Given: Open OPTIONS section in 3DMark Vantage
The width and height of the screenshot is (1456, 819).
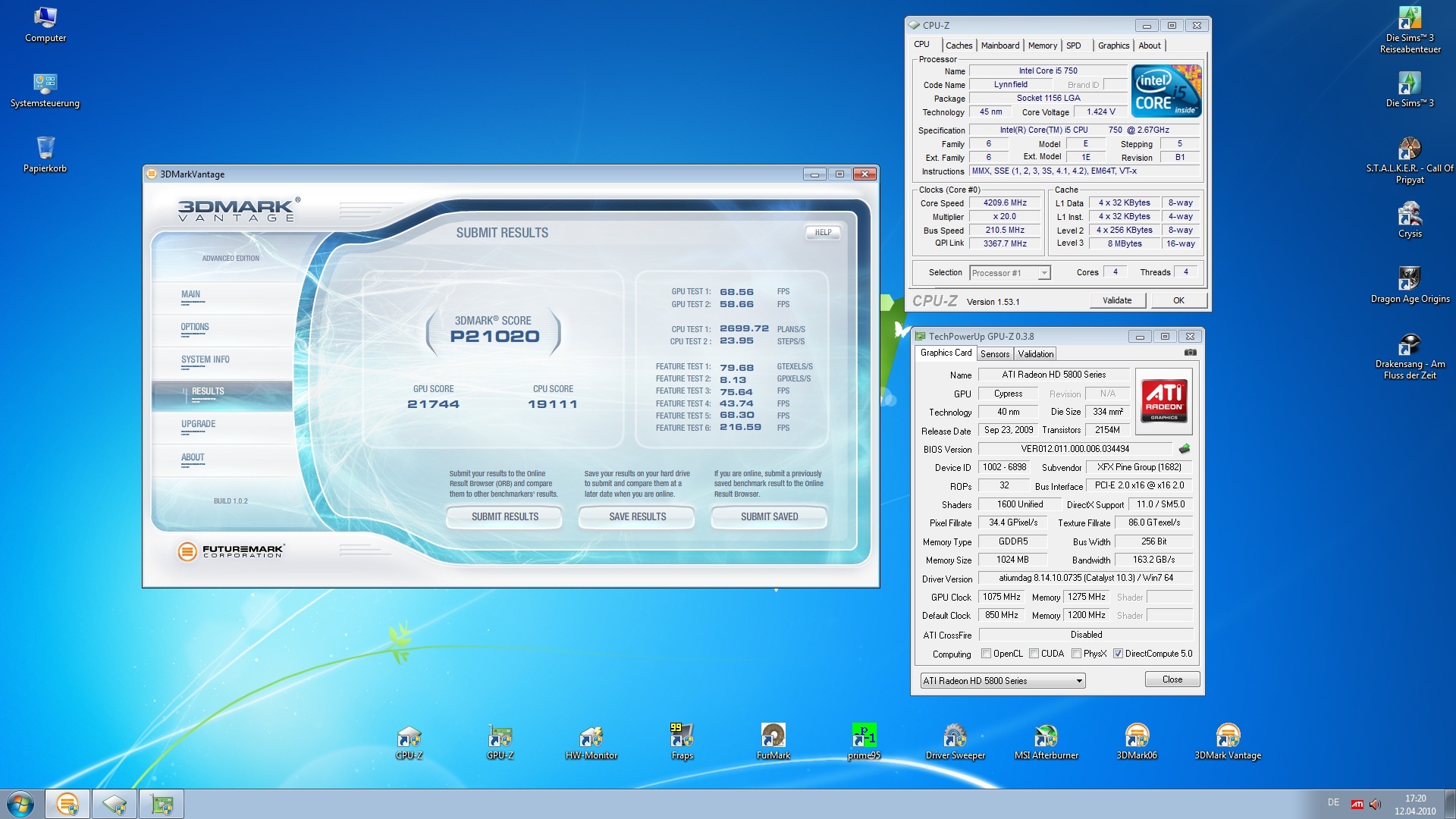Looking at the screenshot, I should point(222,330).
